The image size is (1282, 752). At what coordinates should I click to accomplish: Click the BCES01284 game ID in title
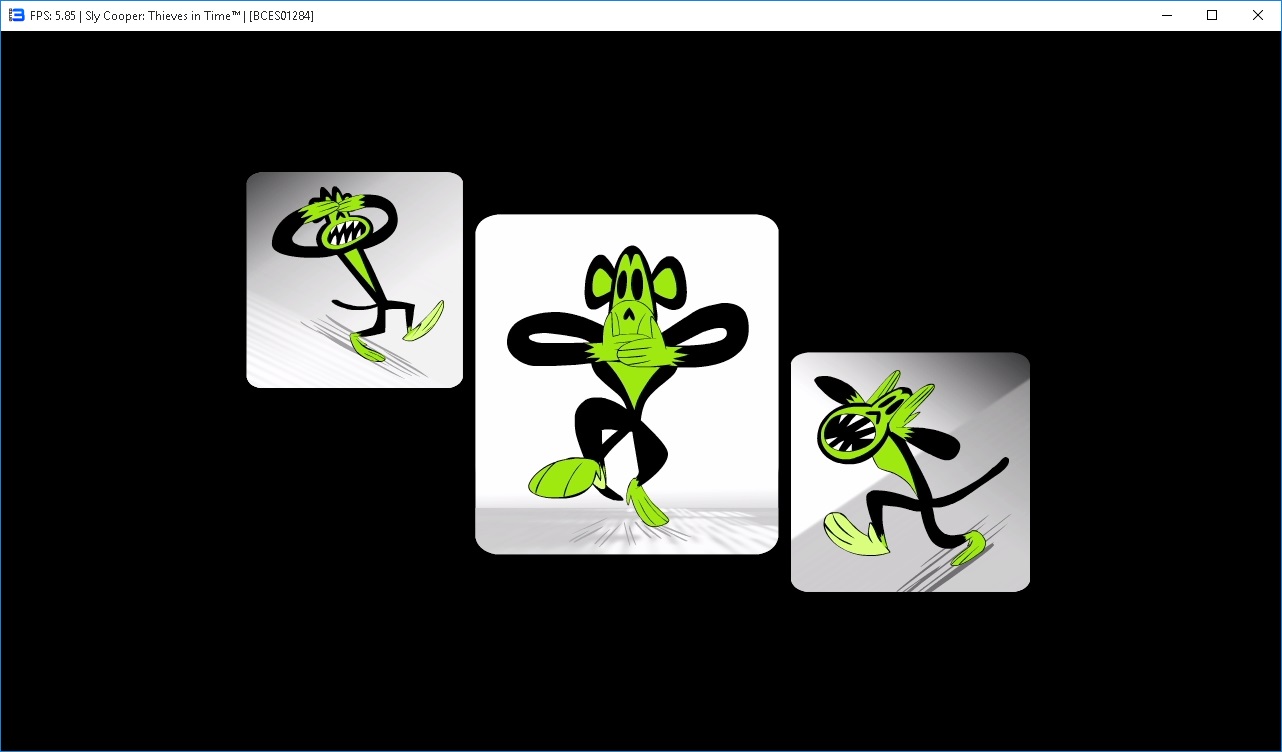tap(281, 16)
